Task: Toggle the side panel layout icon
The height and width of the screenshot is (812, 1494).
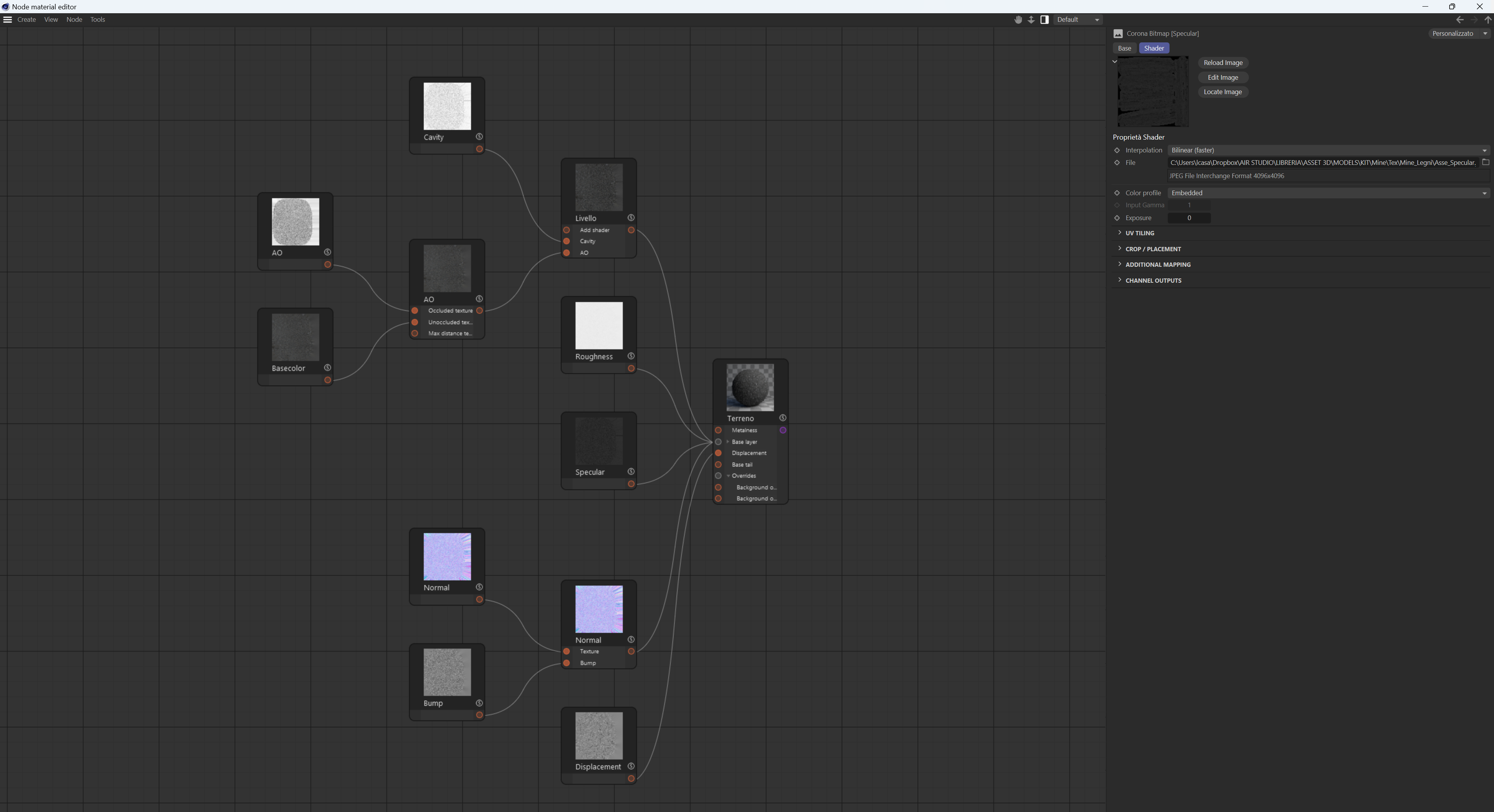Action: (x=1045, y=20)
